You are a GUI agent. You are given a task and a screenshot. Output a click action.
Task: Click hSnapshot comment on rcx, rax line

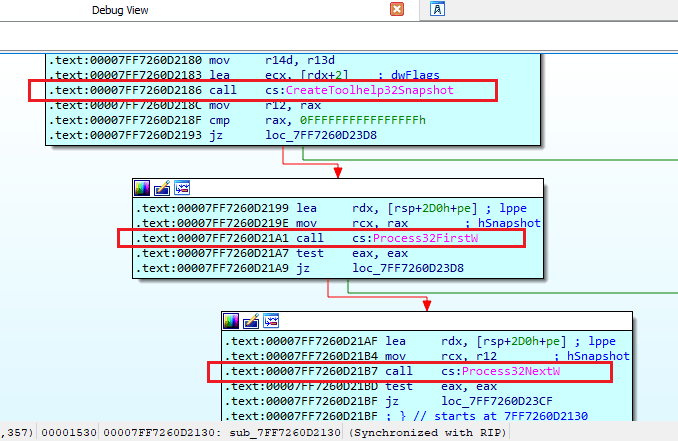click(509, 223)
